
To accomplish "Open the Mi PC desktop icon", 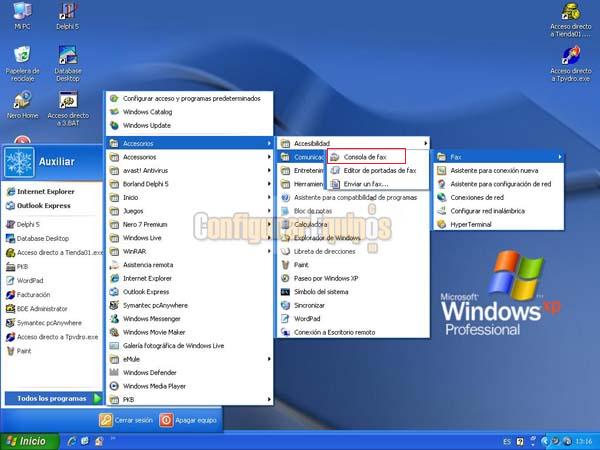I will pos(22,15).
